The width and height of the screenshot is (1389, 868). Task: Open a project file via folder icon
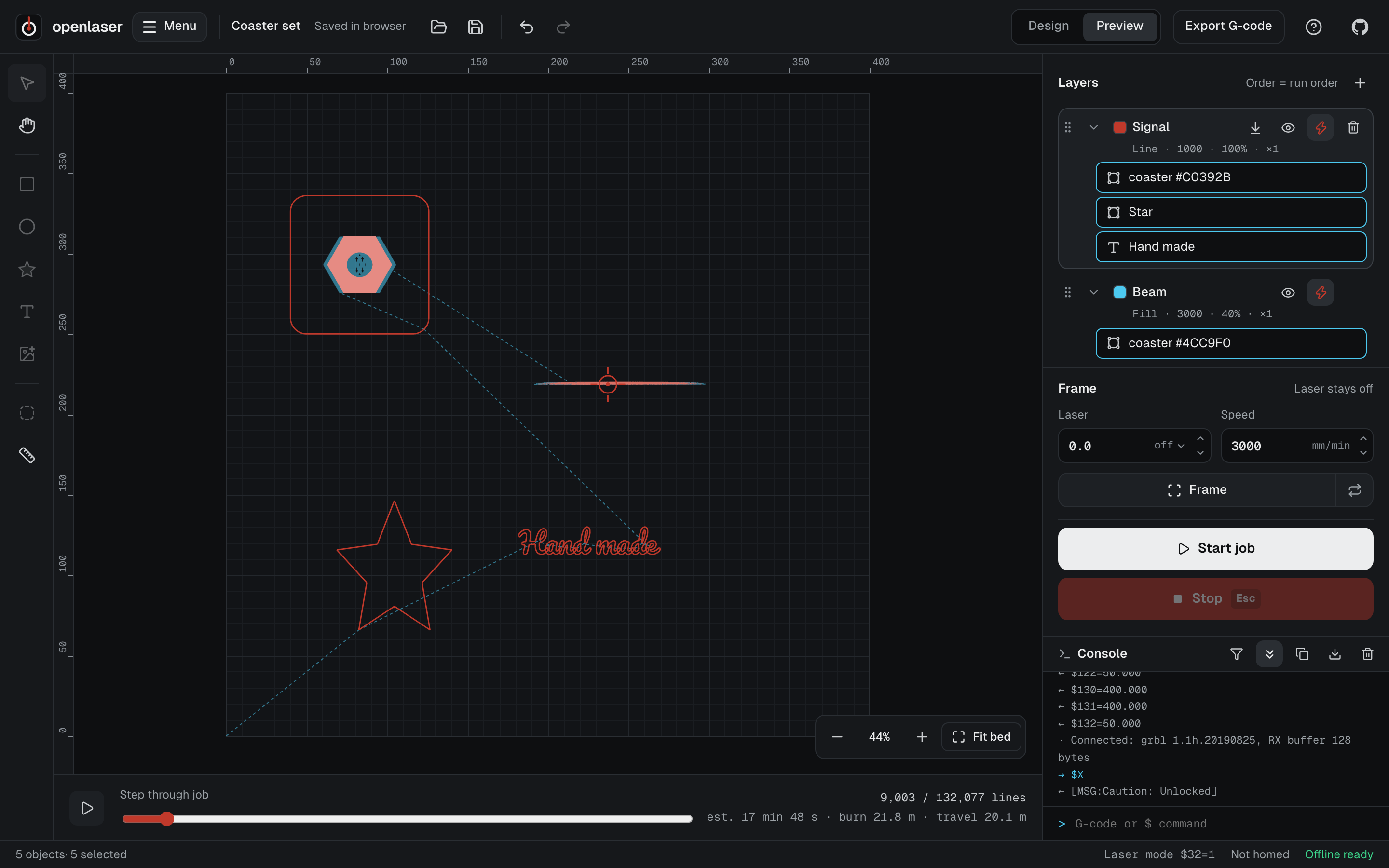click(438, 27)
